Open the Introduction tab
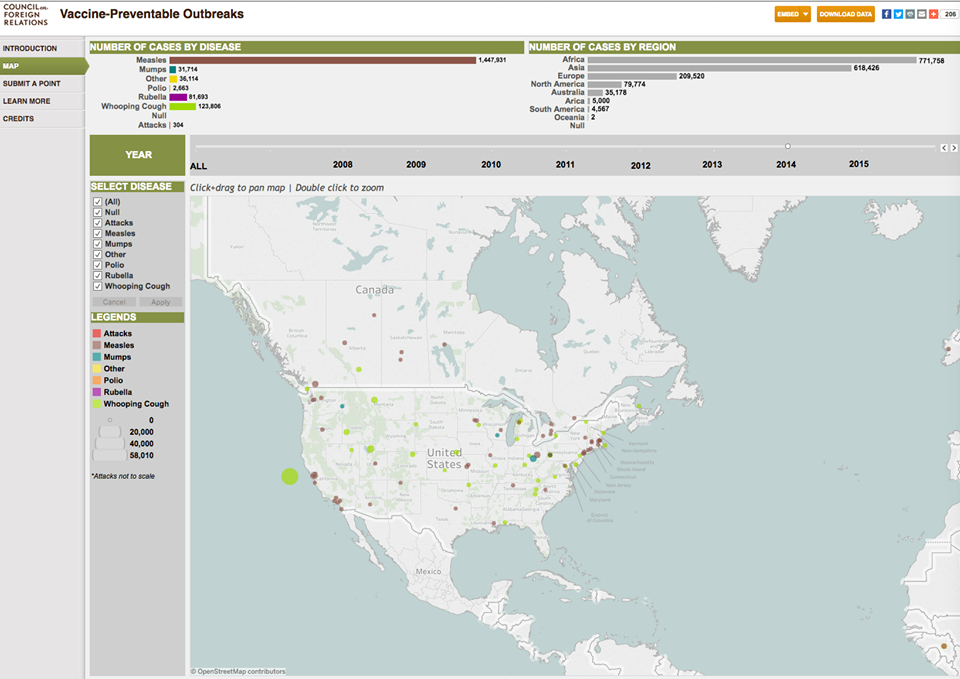Screen dimensions: 960x679 [x=31, y=48]
